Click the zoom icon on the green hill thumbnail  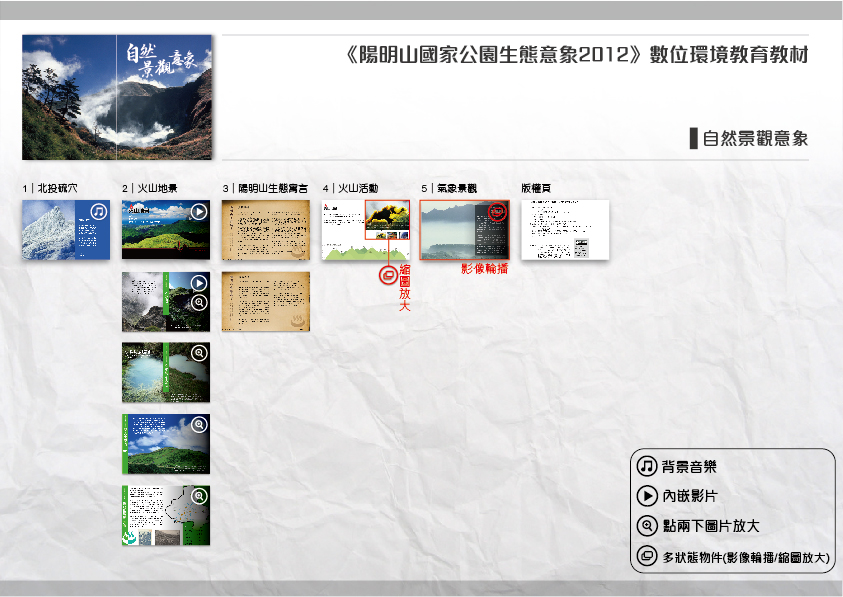pos(199,425)
